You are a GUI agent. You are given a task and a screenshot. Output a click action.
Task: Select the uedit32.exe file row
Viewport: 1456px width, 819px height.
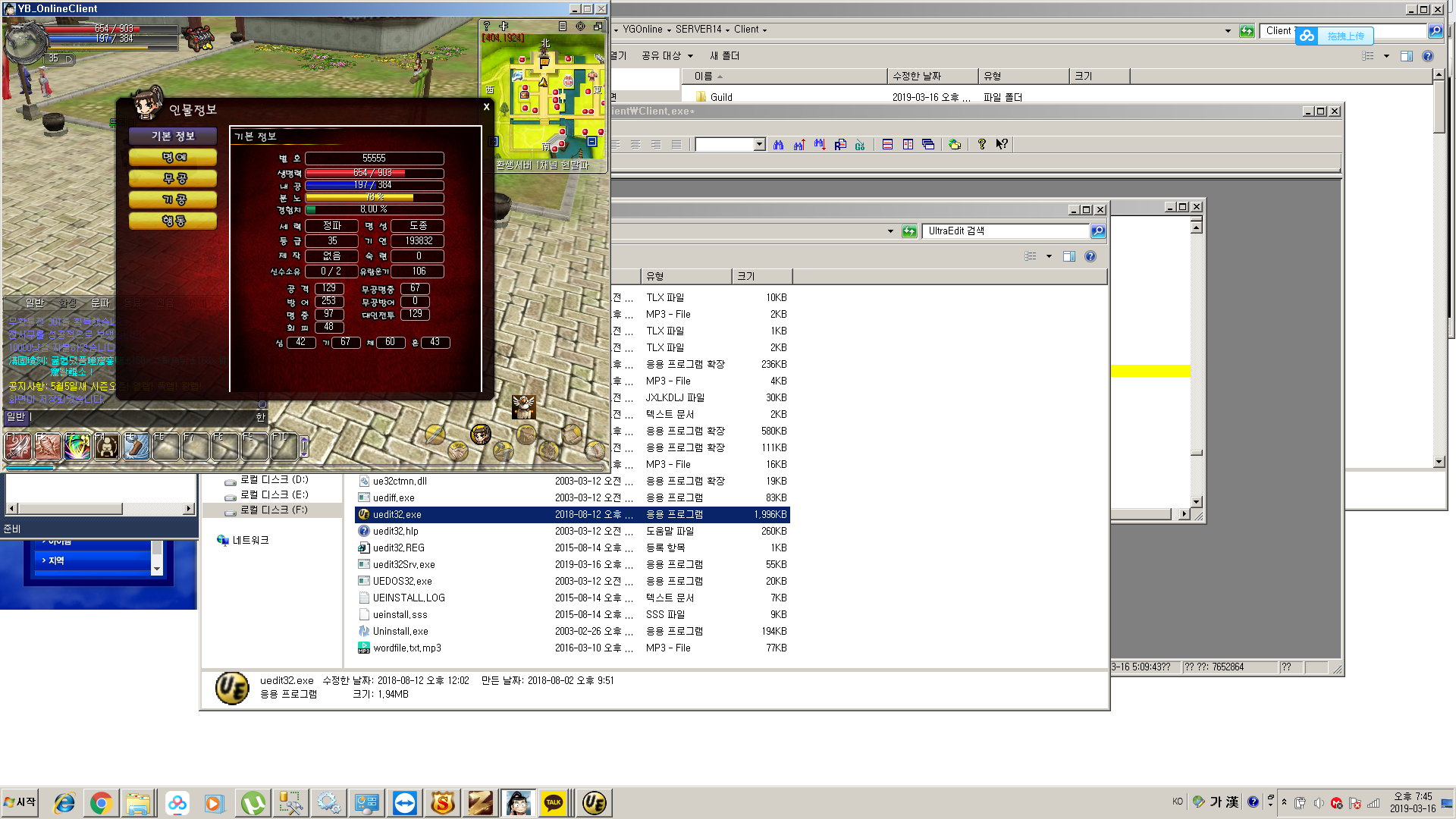(397, 514)
